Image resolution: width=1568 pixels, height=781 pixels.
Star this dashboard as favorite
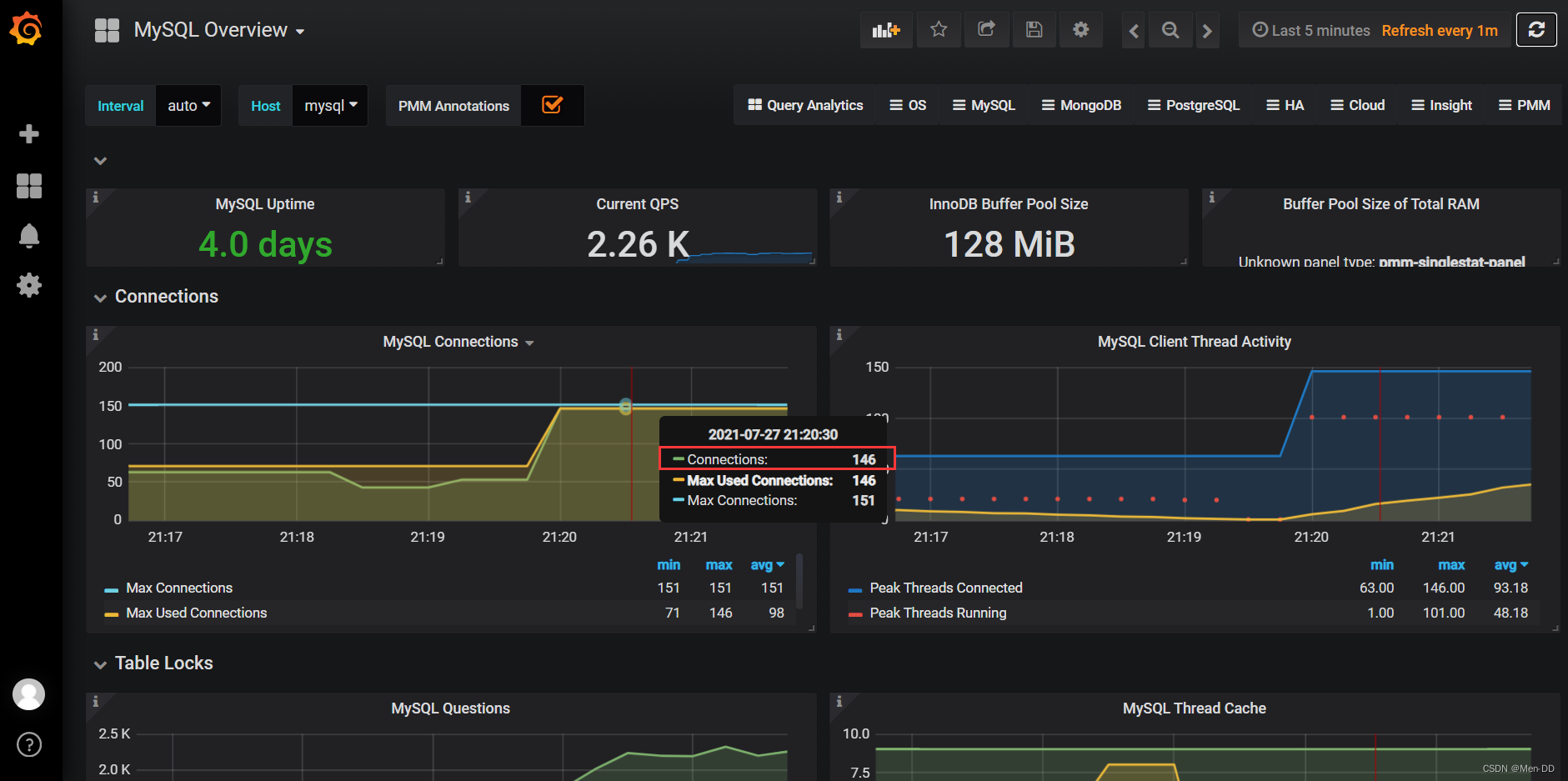(939, 30)
